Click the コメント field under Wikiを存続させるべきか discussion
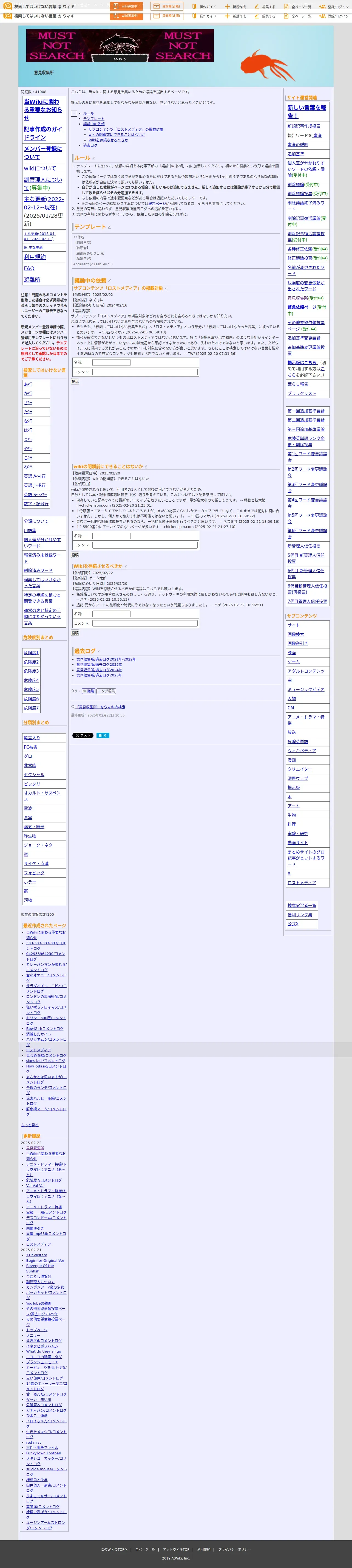Screen dimensions: 352x1568 pyautogui.click(x=145, y=623)
